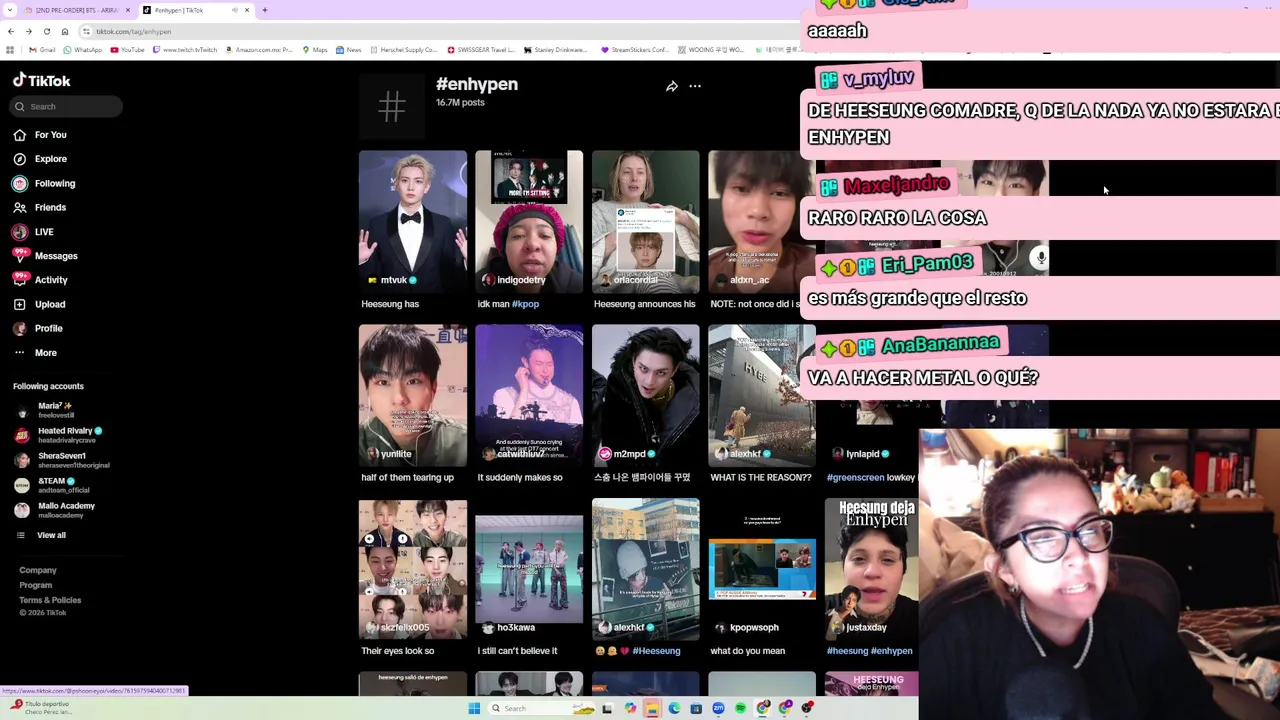
Task: Expand the Program footer section
Action: click(x=35, y=585)
